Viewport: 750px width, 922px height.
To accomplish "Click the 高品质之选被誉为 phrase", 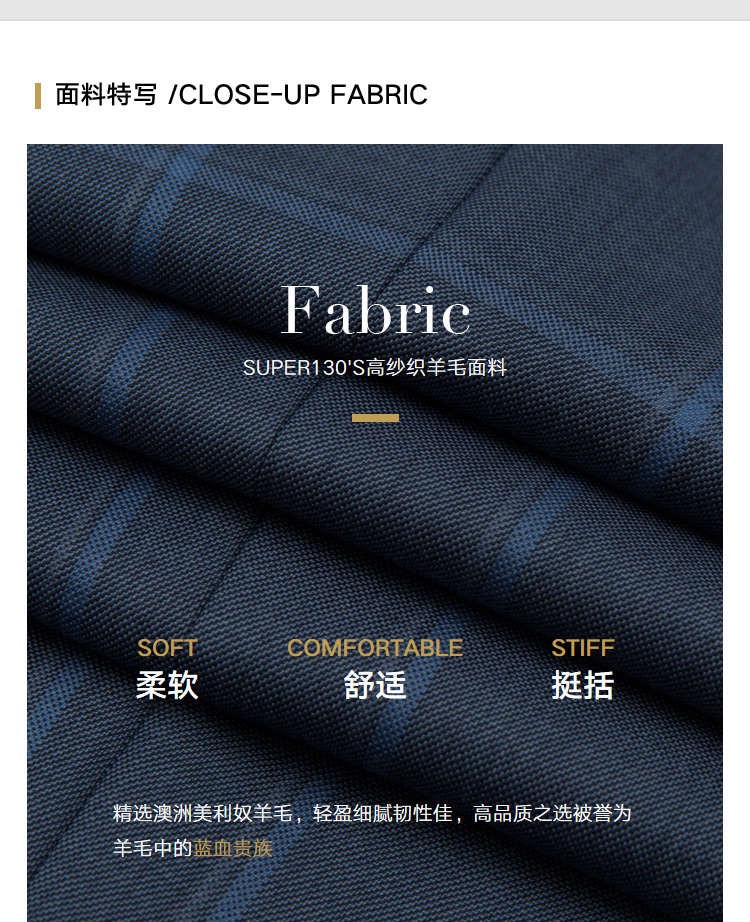I will (x=552, y=813).
